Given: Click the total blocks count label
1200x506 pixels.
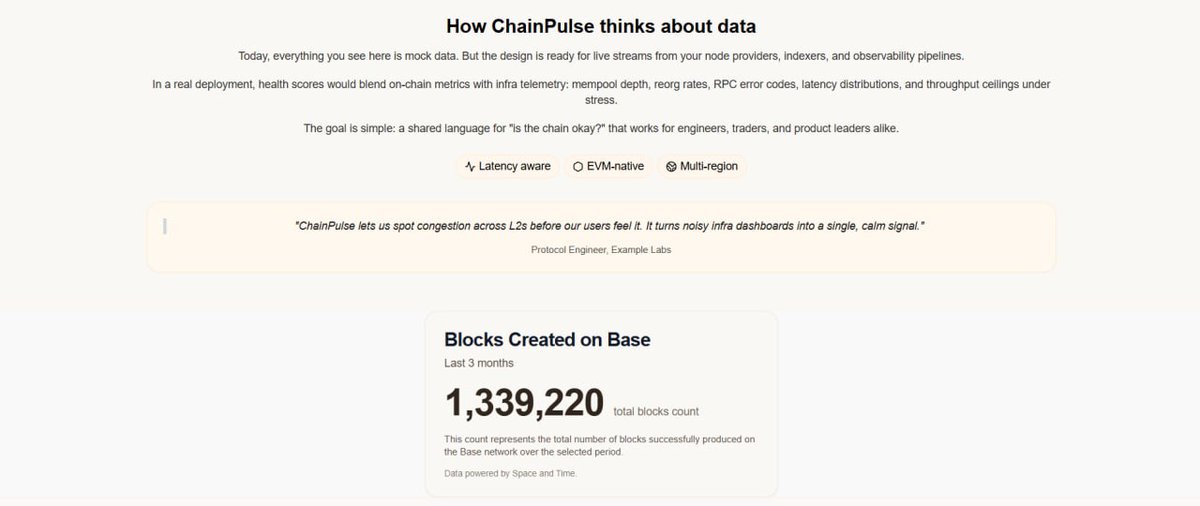Looking at the screenshot, I should pyautogui.click(x=656, y=411).
